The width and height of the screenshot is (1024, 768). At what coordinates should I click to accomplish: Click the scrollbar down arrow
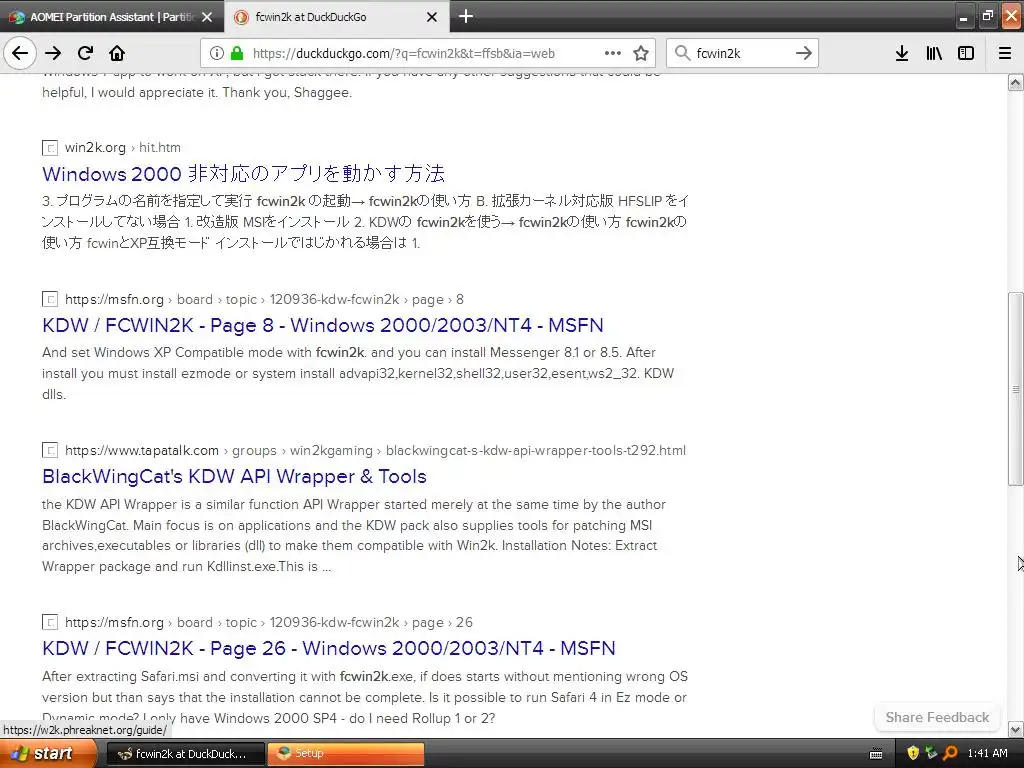pos(1016,729)
